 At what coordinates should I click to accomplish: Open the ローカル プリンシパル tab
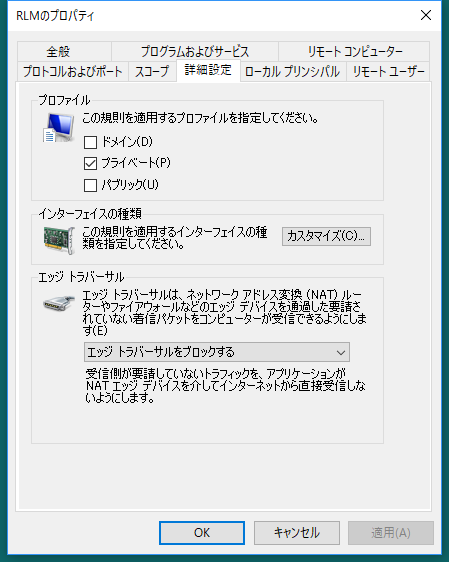(x=293, y=71)
